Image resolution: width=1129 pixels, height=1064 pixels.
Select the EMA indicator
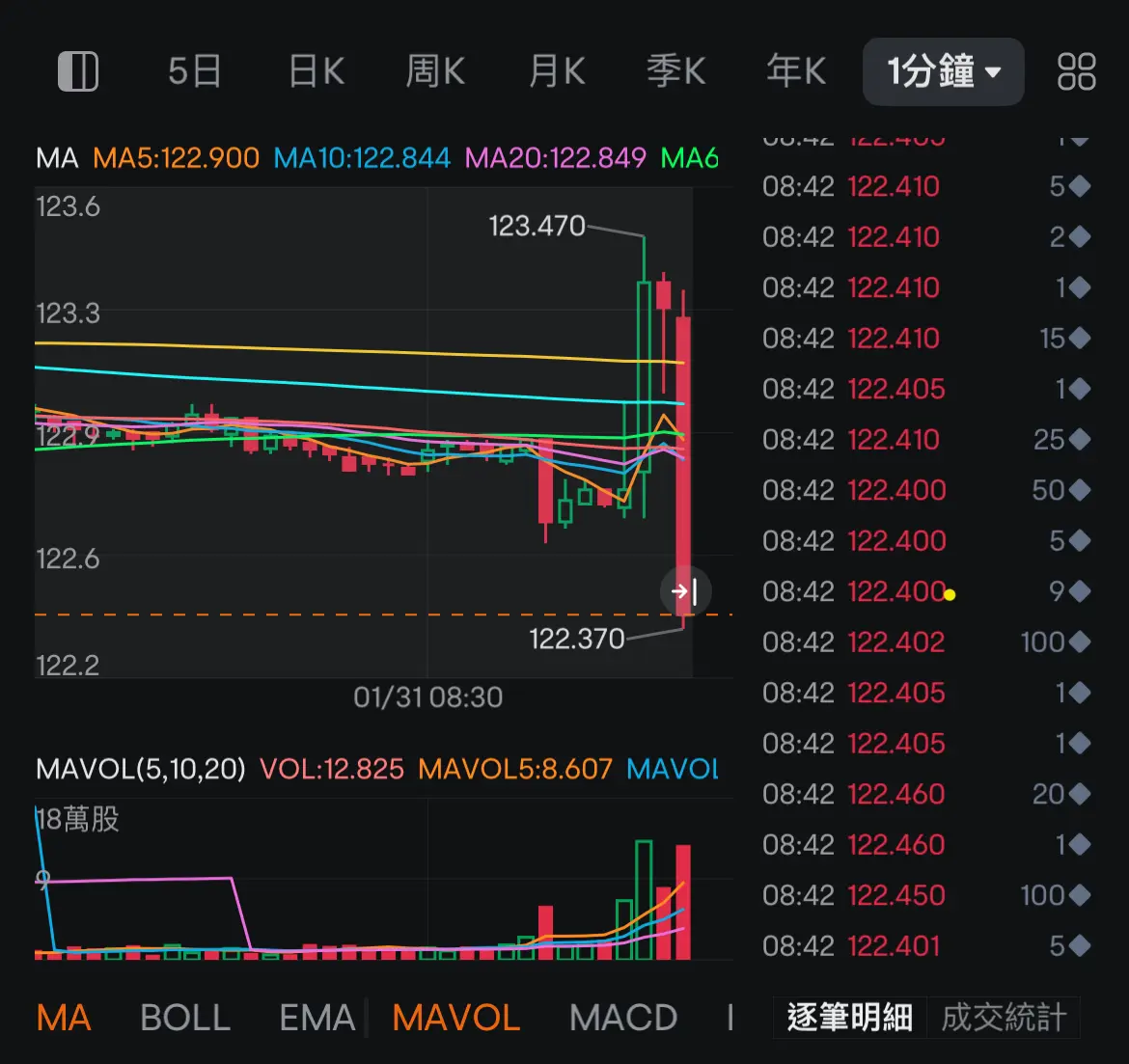pos(316,1017)
